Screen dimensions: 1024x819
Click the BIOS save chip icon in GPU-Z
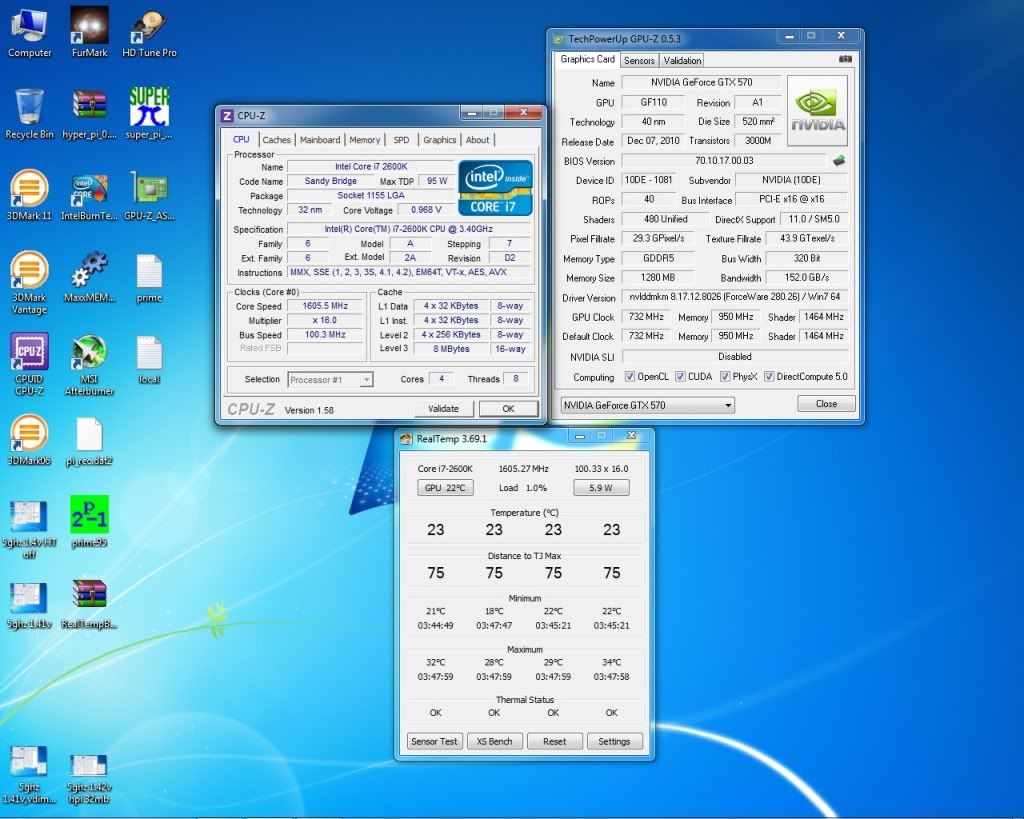(839, 160)
